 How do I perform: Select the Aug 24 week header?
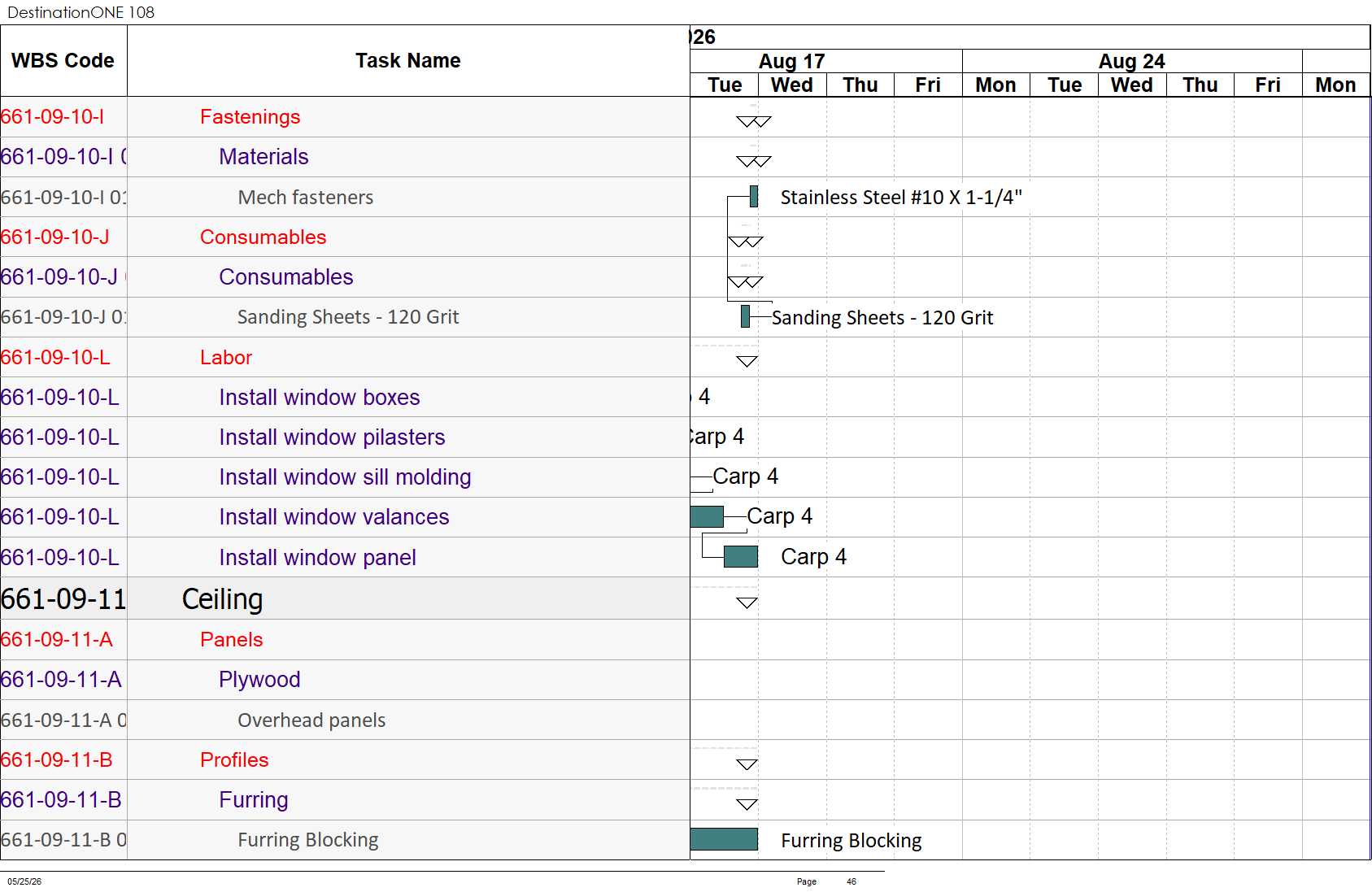1132,62
